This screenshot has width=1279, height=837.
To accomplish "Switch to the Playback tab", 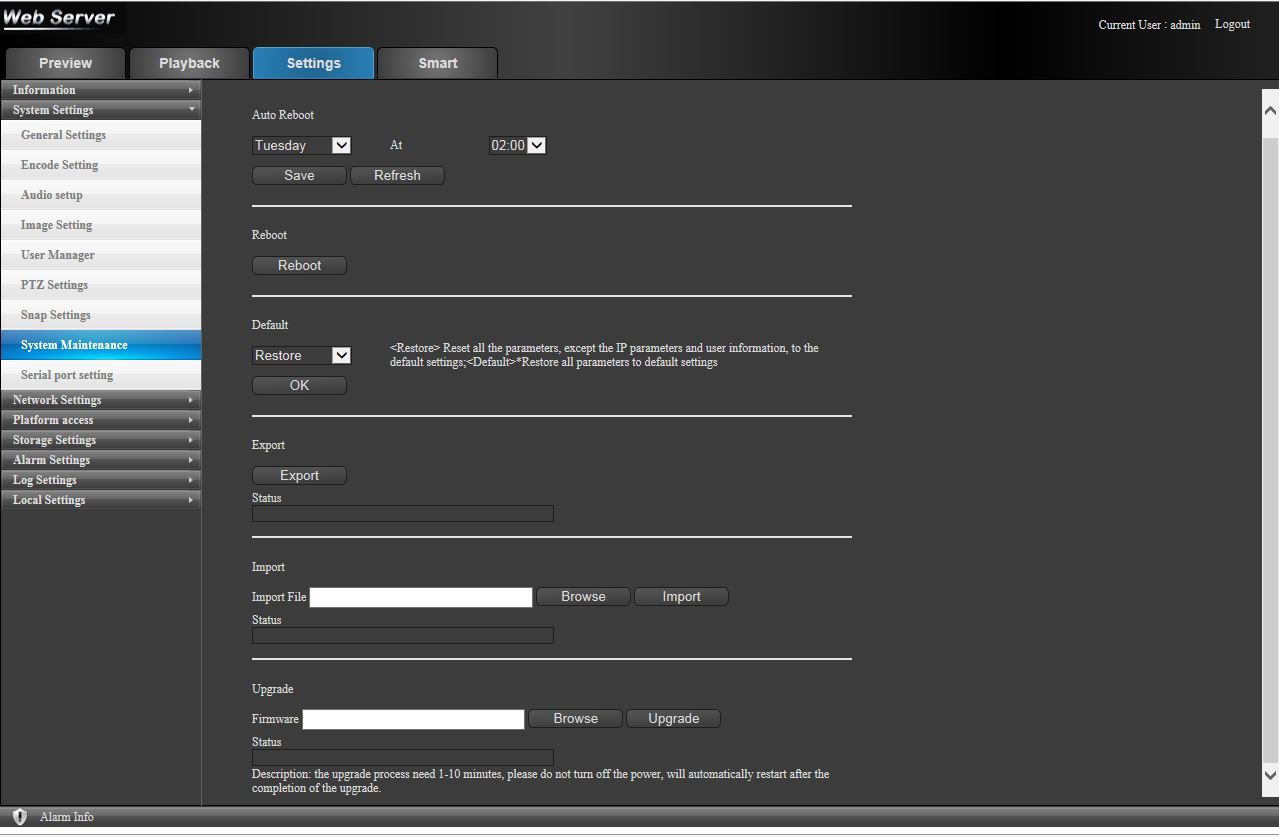I will pyautogui.click(x=189, y=63).
